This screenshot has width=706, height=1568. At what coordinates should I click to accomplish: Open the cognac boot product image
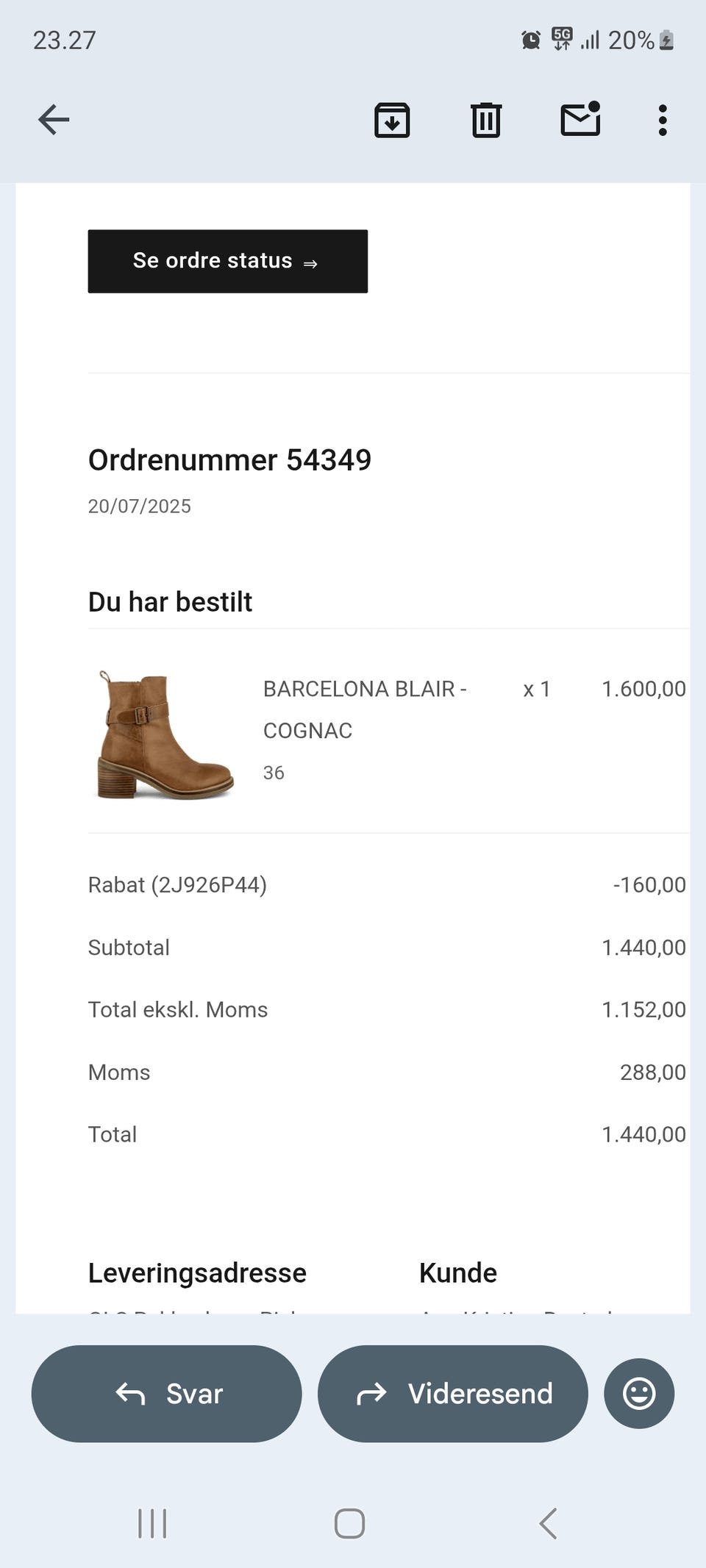[x=165, y=734]
